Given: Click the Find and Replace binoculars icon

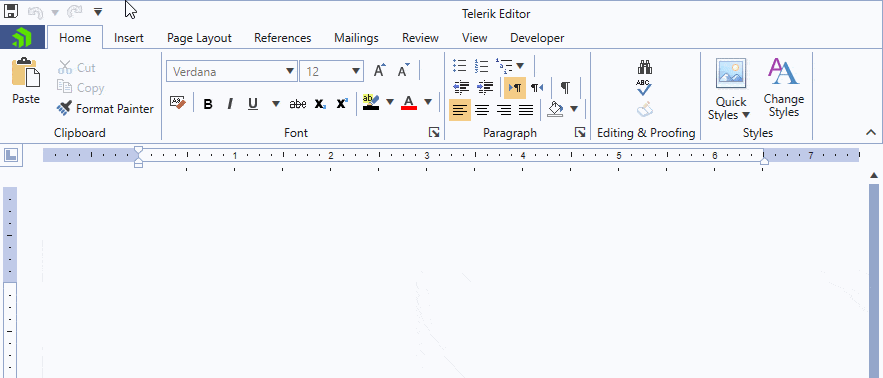Looking at the screenshot, I should 645,68.
